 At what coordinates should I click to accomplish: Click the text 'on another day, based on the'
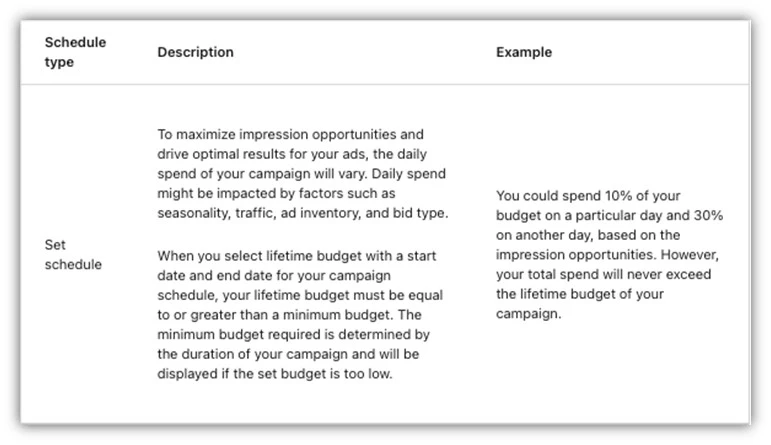point(588,235)
